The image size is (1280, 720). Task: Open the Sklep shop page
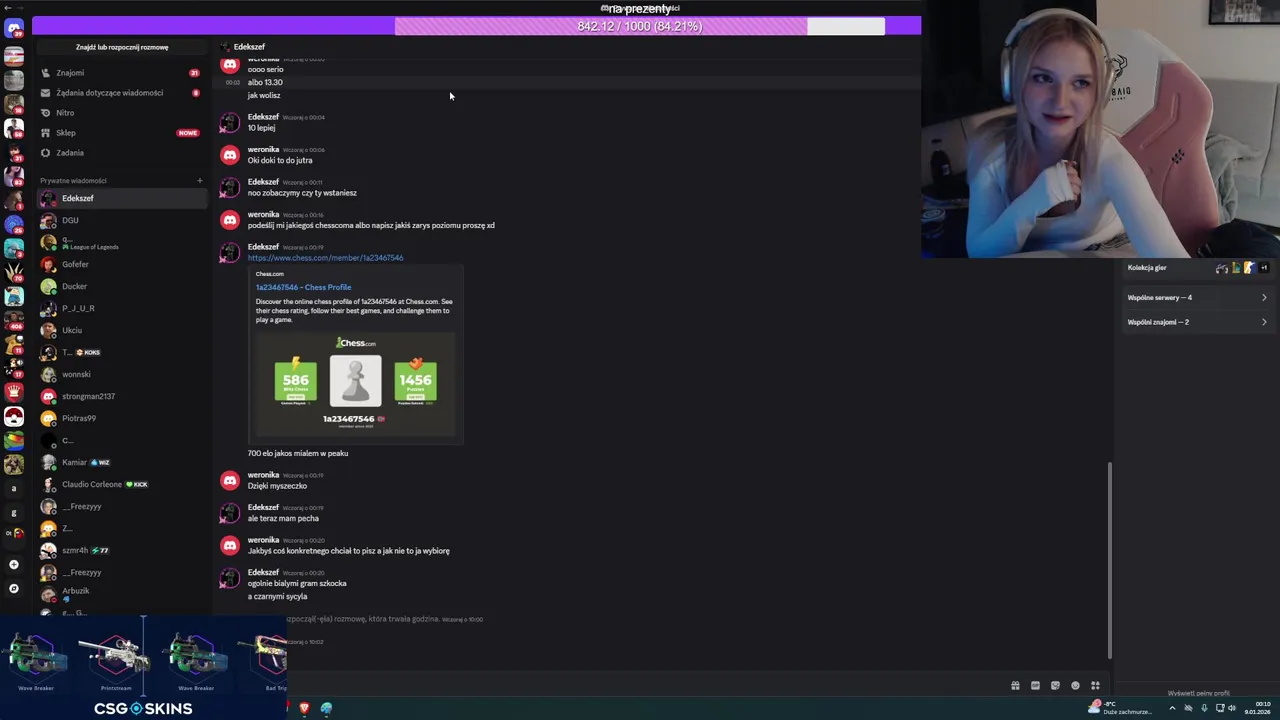(121, 133)
